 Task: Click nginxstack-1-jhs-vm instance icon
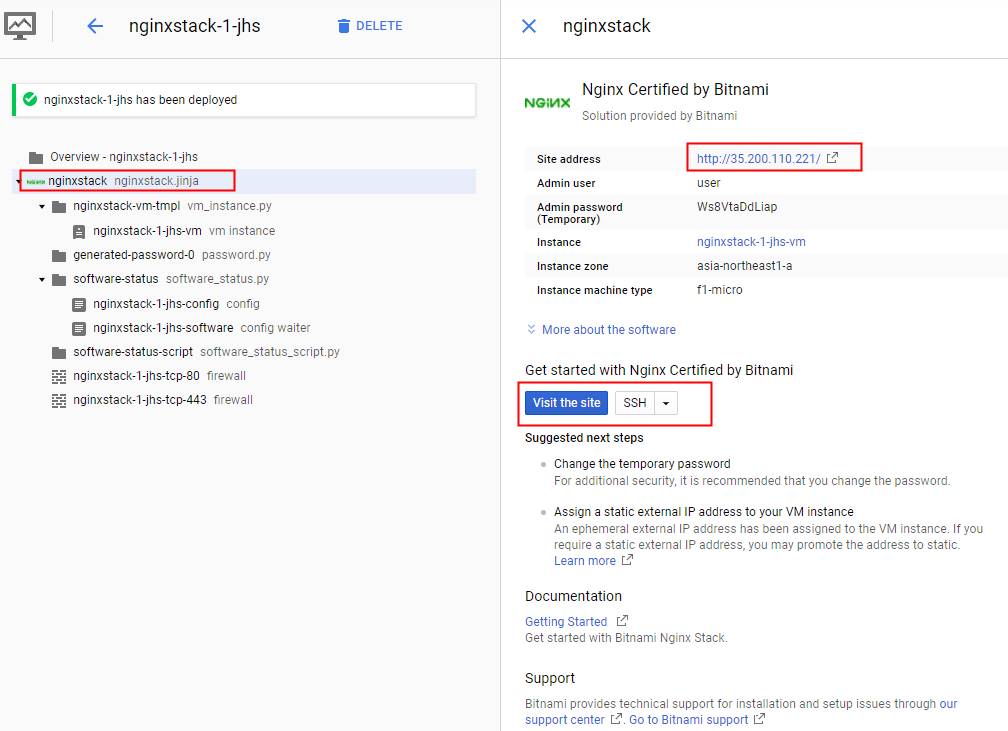pyautogui.click(x=79, y=231)
